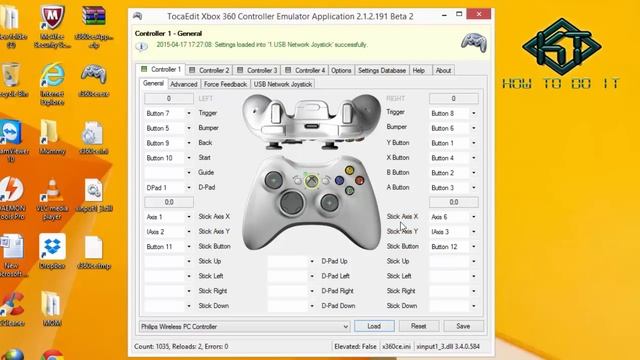The image size is (640, 360).
Task: Launch x360ce.exe gamepad desktop icon
Action: (94, 80)
